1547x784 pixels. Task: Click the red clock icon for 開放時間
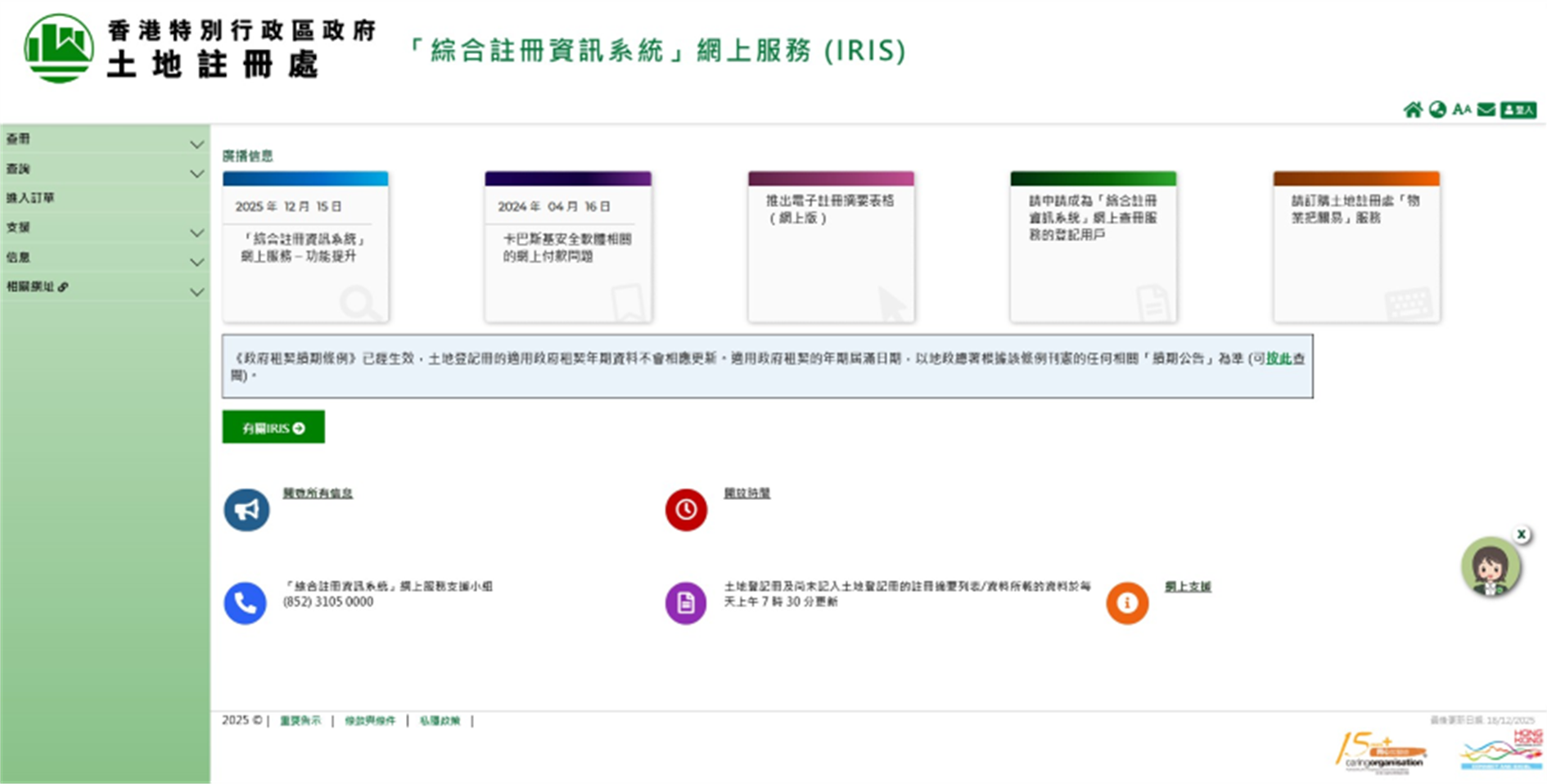click(686, 508)
